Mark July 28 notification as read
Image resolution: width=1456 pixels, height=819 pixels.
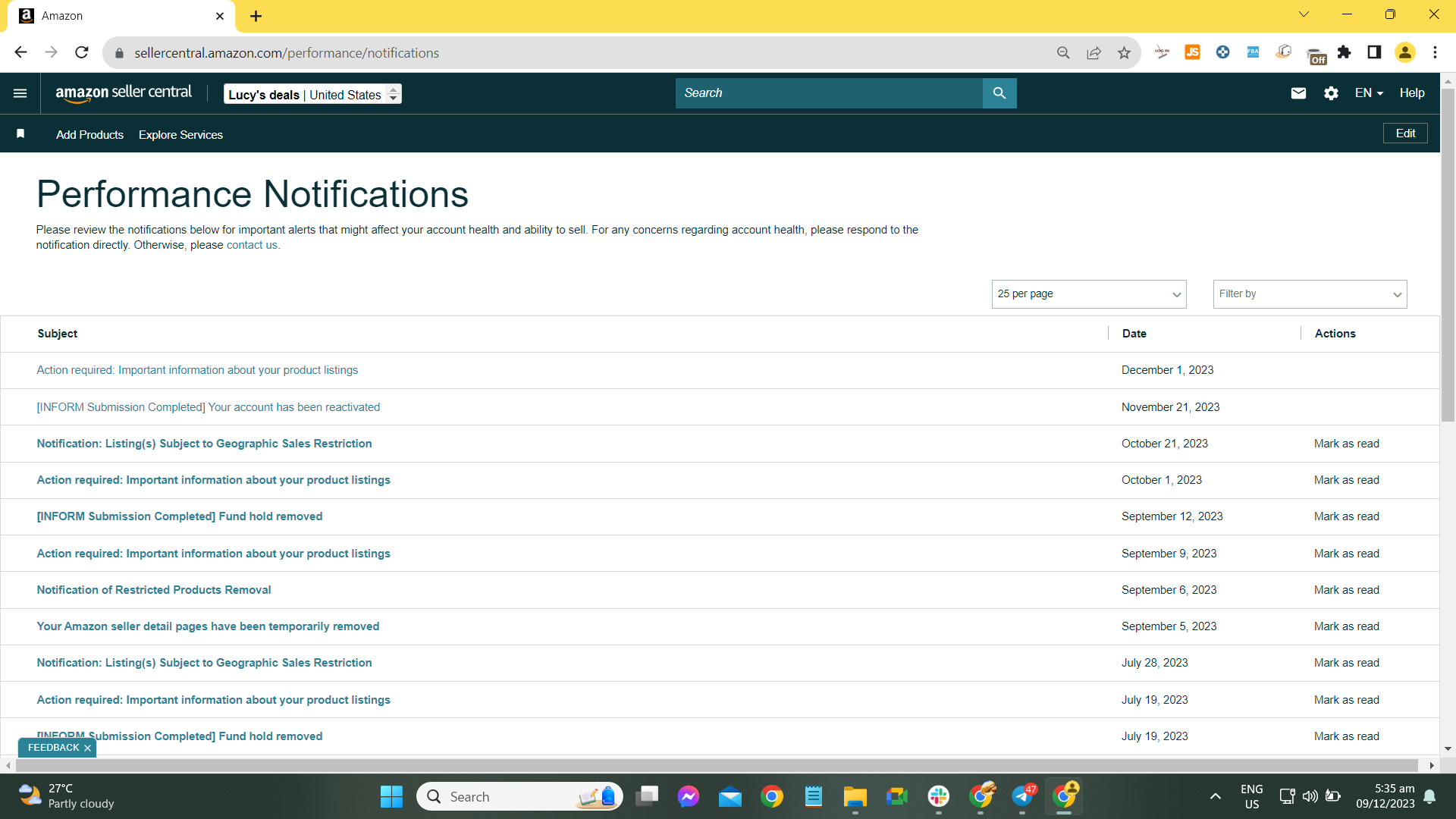coord(1346,663)
